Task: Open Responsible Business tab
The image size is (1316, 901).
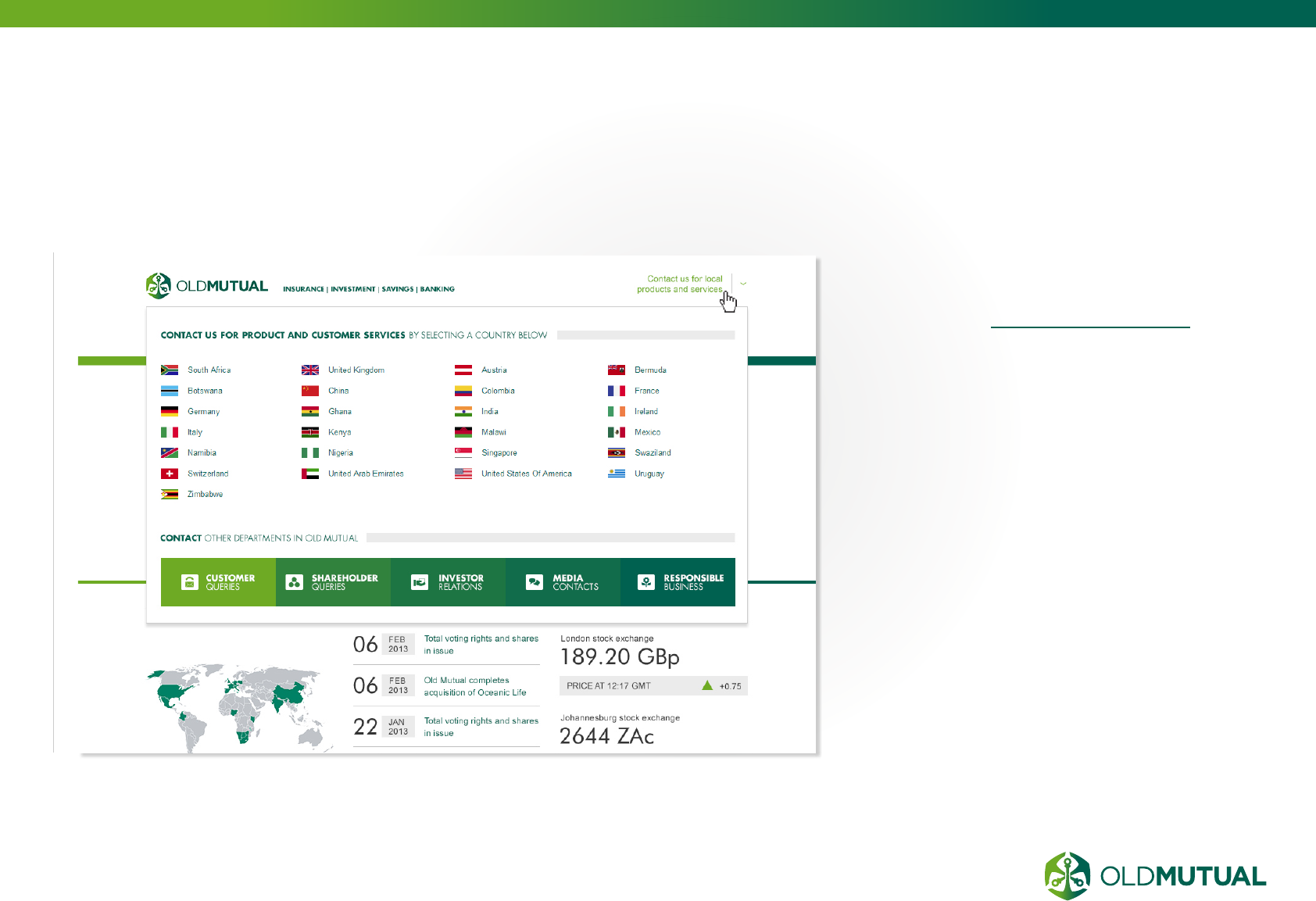Action: (x=678, y=582)
